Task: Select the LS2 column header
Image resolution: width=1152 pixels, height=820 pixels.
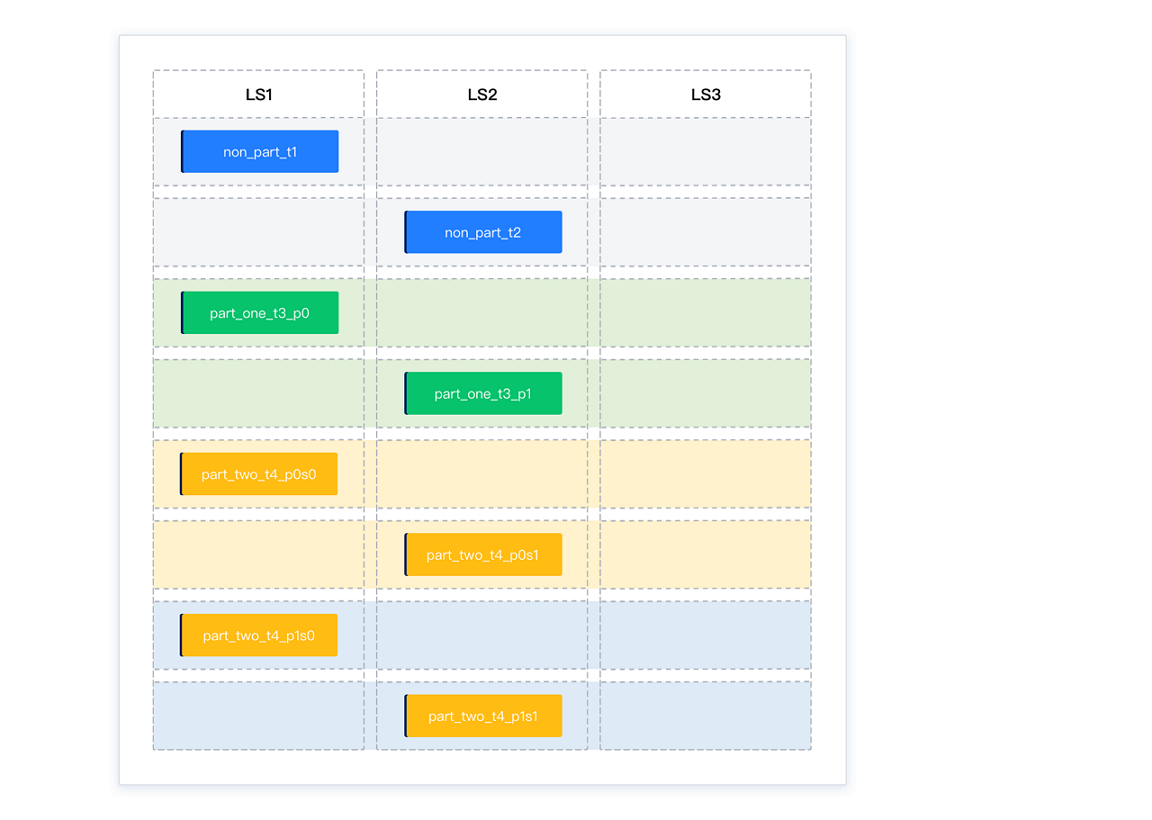Action: coord(482,95)
